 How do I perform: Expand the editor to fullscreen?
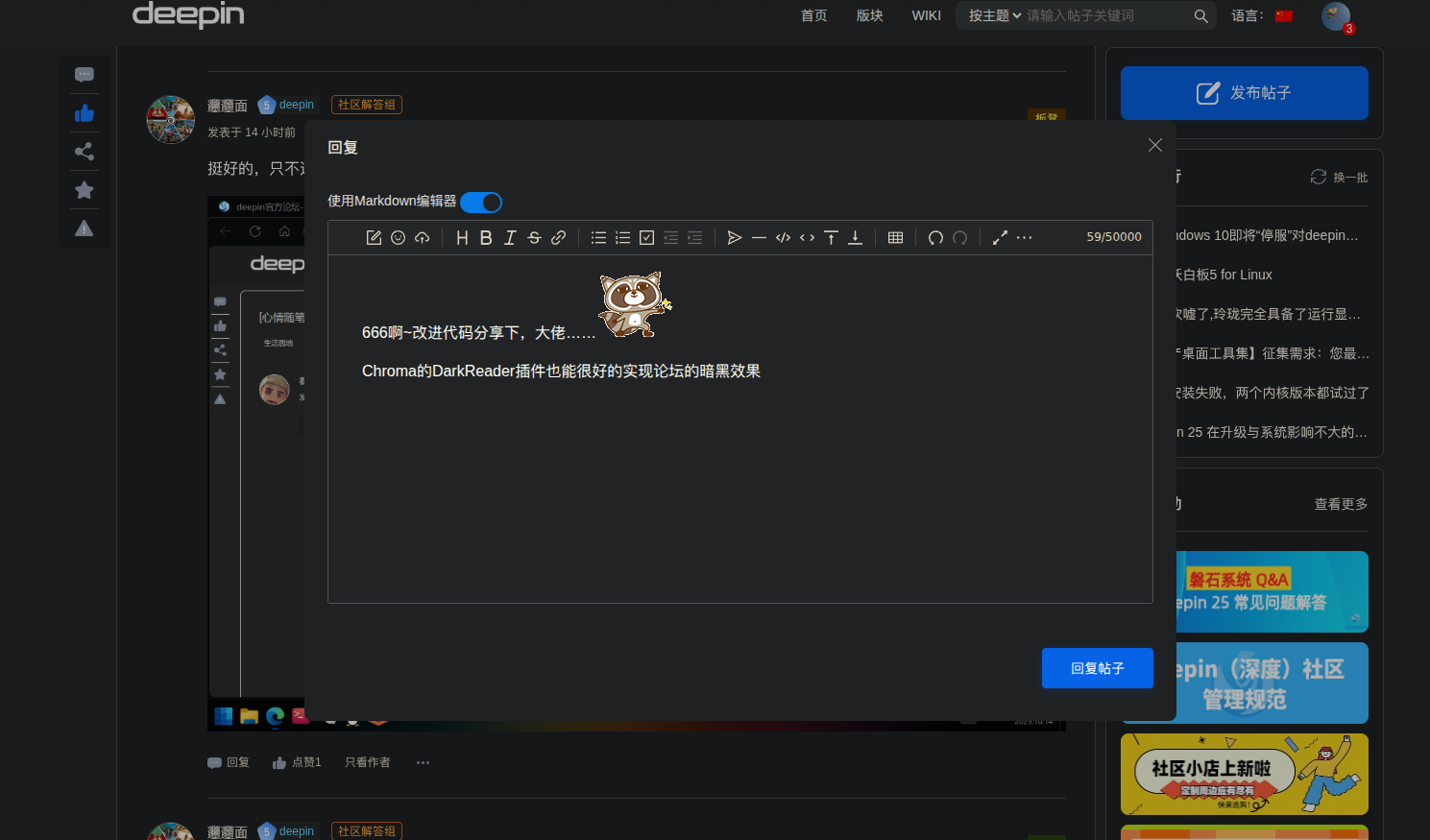1000,237
